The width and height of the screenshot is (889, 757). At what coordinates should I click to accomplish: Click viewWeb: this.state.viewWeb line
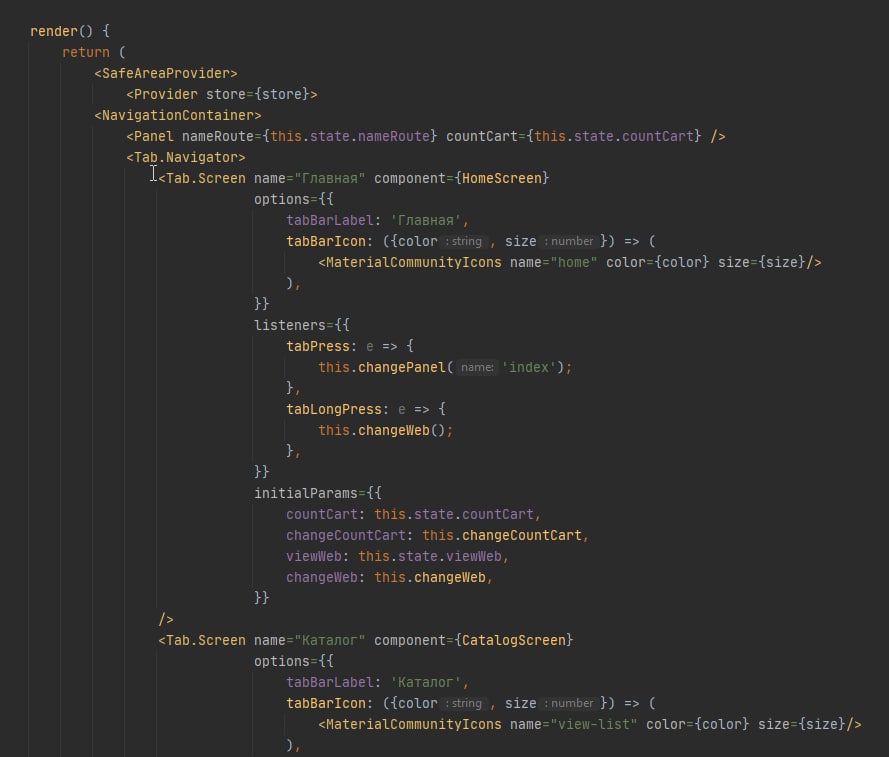click(x=397, y=556)
